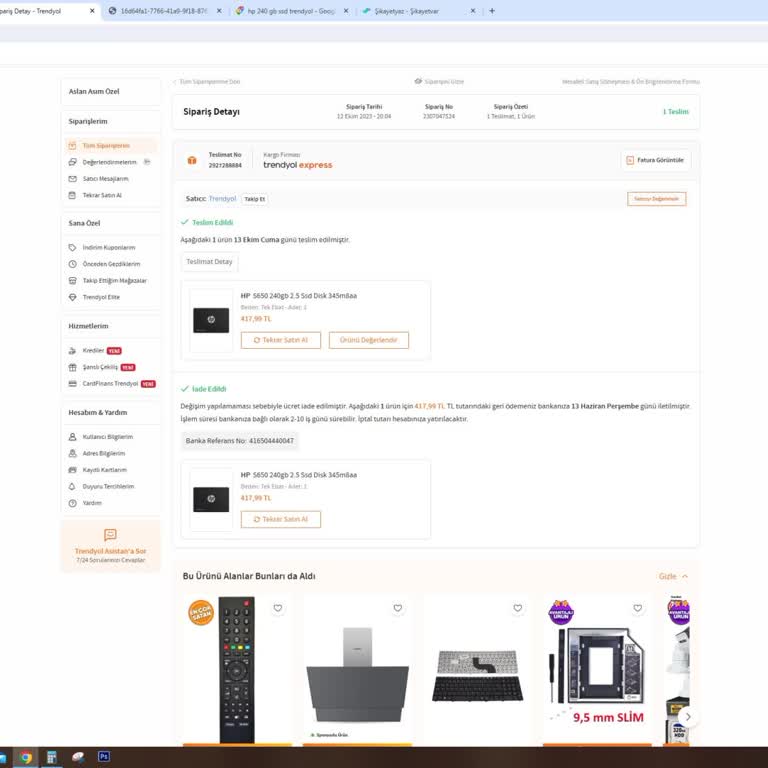768x768 pixels.
Task: Open Chrome from the taskbar
Action: [25, 758]
